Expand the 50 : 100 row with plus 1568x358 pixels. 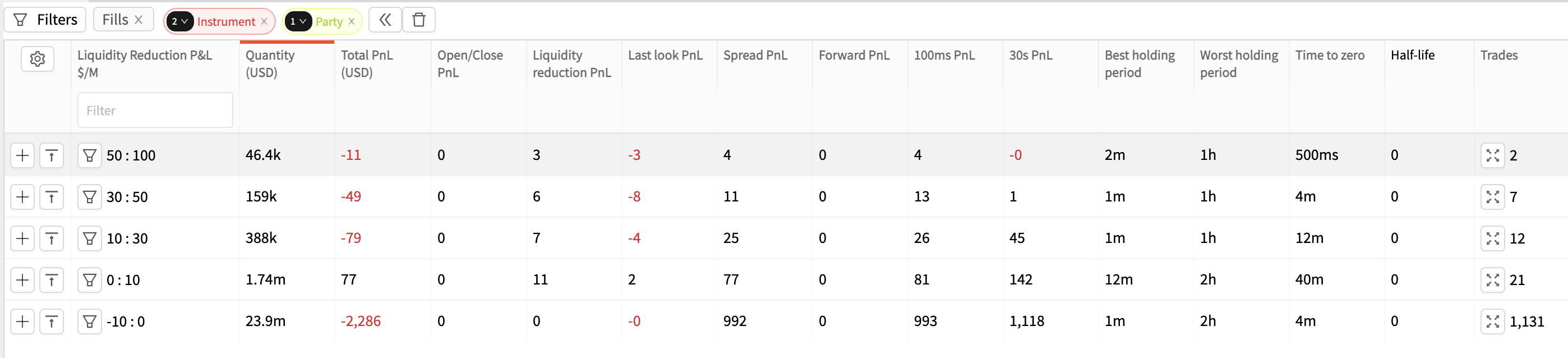tap(22, 155)
